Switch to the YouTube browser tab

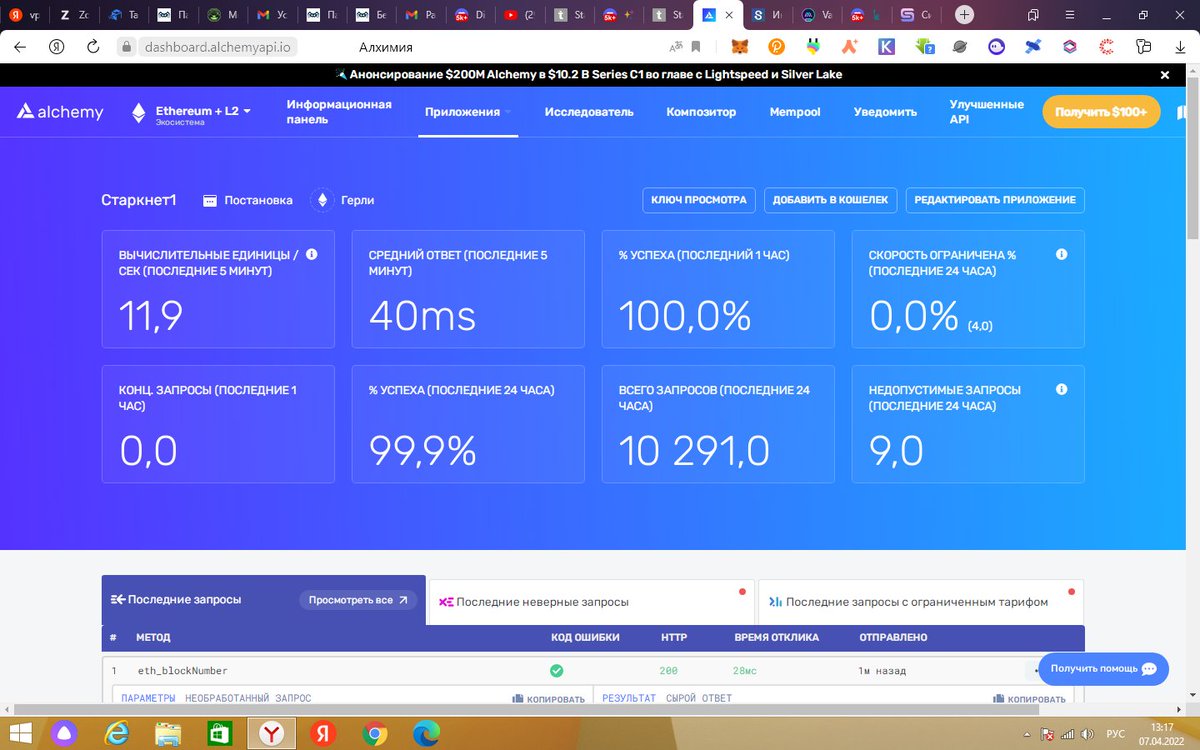coord(519,15)
